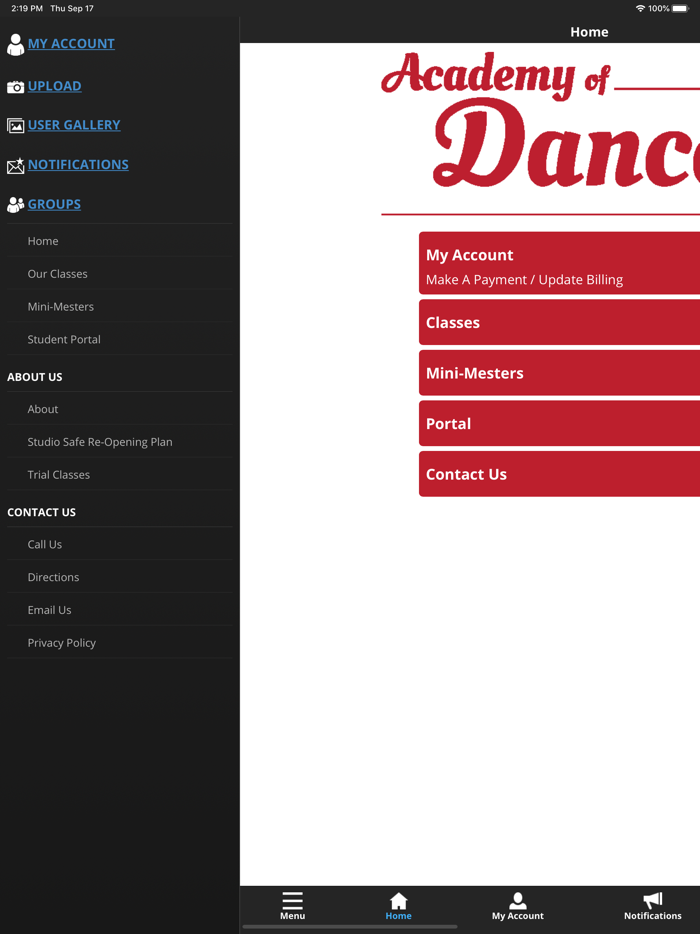The height and width of the screenshot is (934, 700).
Task: Select Our Classes in the sidebar
Action: (119, 273)
